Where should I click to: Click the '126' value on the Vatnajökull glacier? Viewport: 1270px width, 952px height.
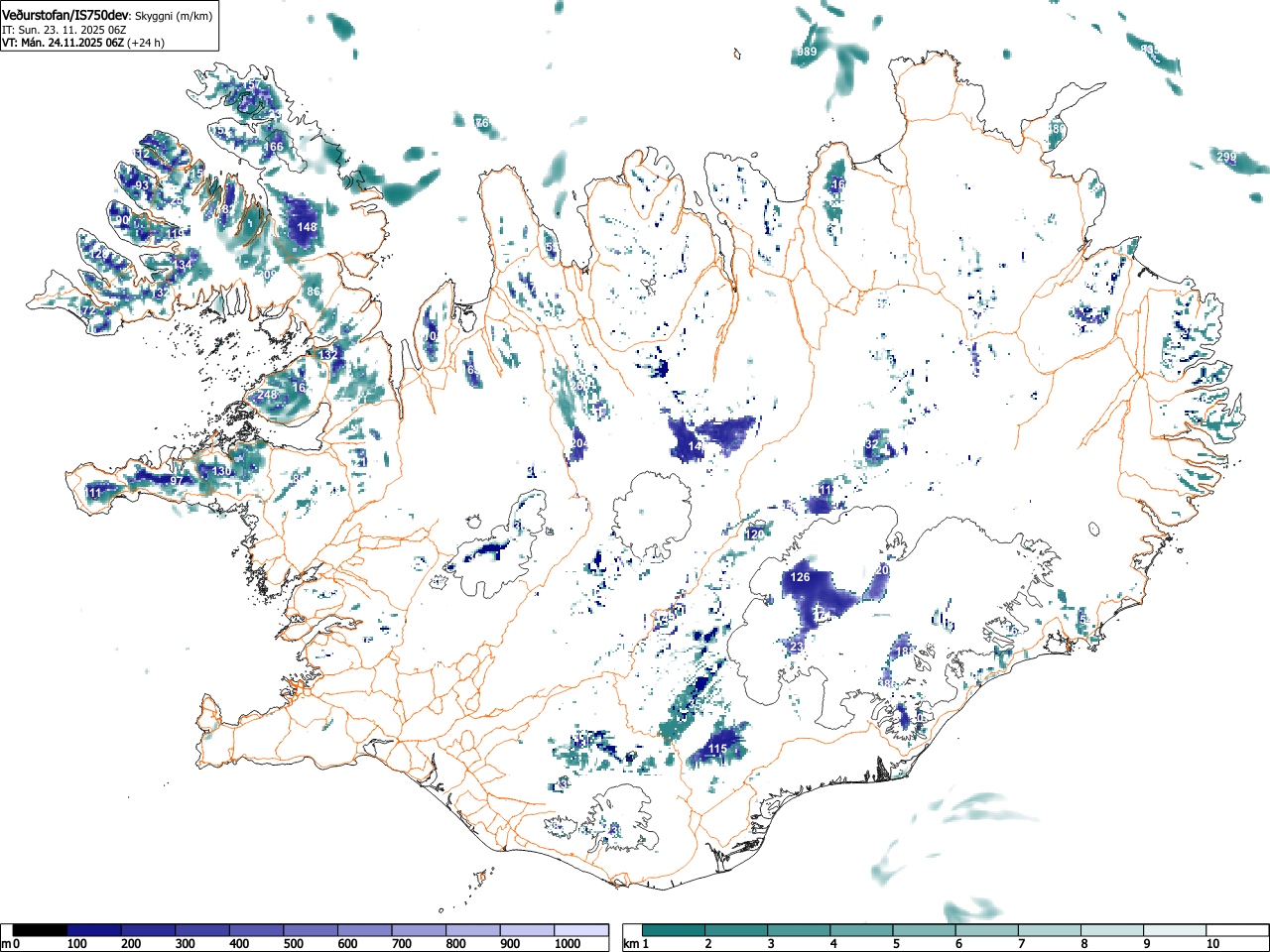[x=800, y=577]
